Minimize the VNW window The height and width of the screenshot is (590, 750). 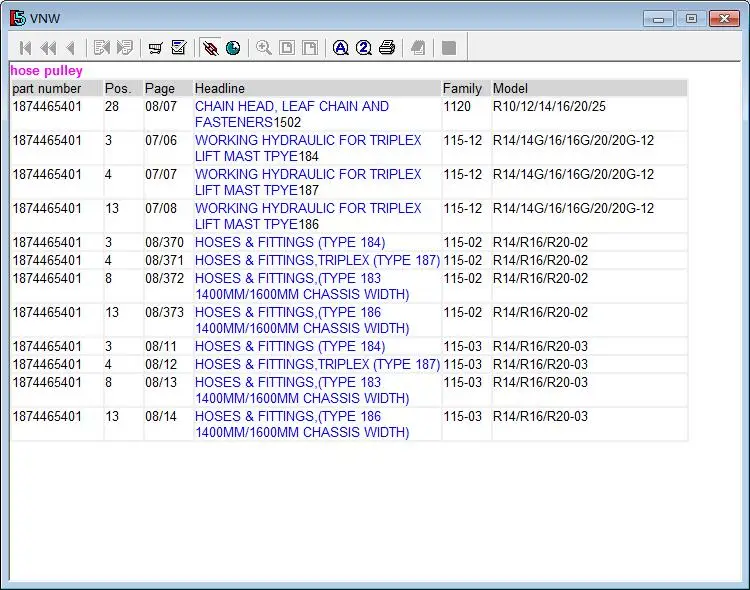coord(659,19)
